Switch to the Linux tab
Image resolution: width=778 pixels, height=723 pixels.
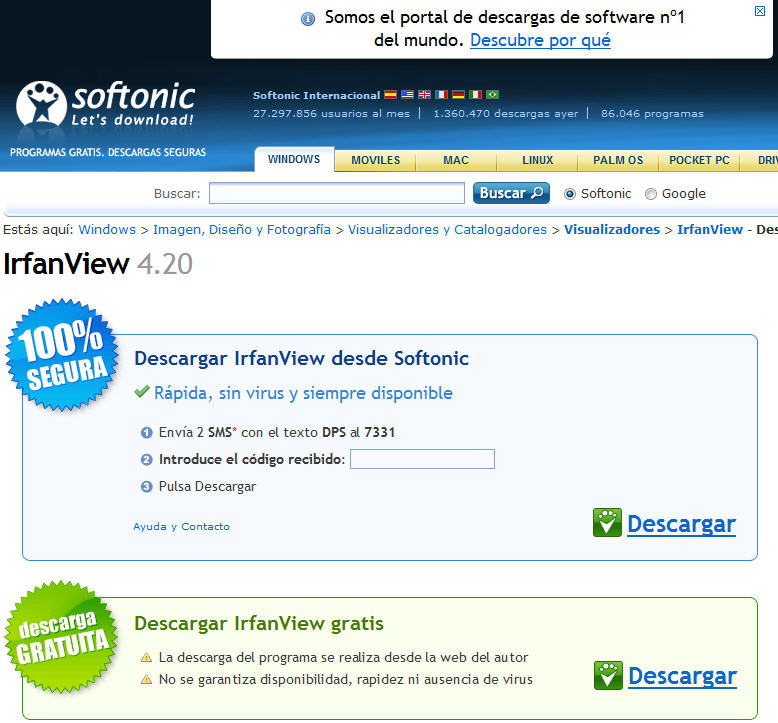coord(537,160)
